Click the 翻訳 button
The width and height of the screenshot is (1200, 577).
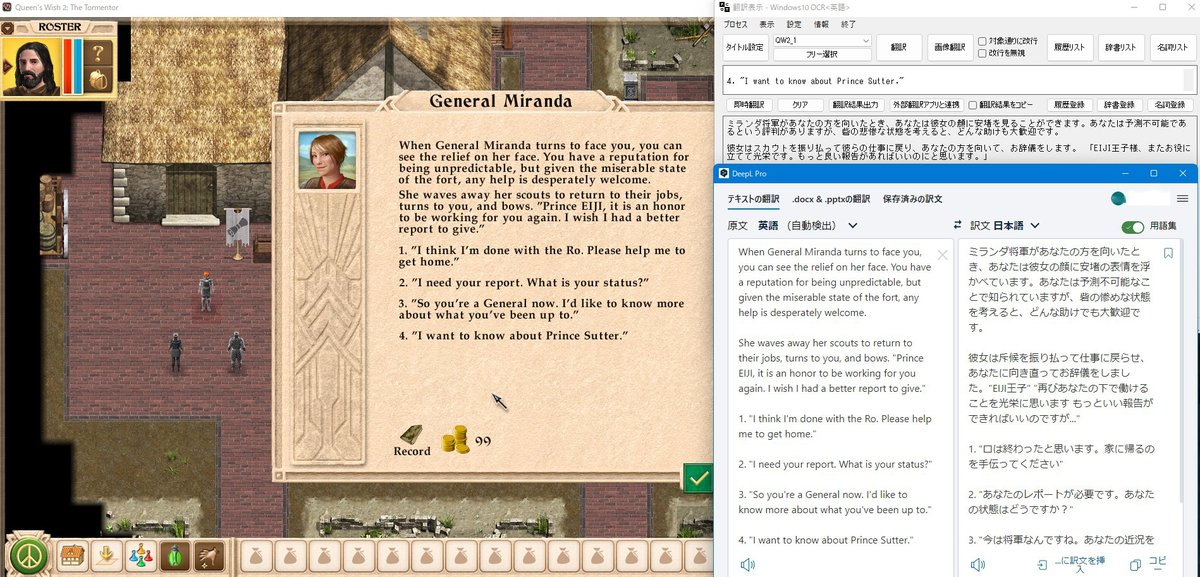[898, 47]
